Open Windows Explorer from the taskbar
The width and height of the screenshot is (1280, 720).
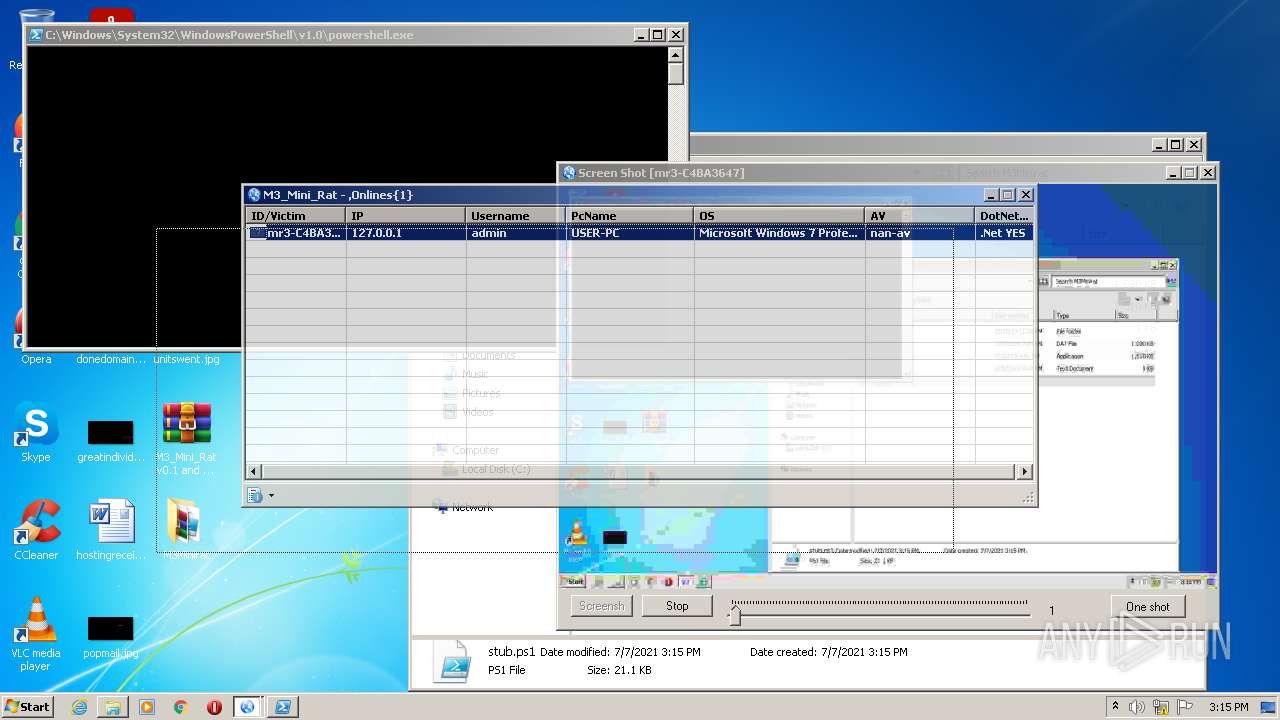pos(113,707)
